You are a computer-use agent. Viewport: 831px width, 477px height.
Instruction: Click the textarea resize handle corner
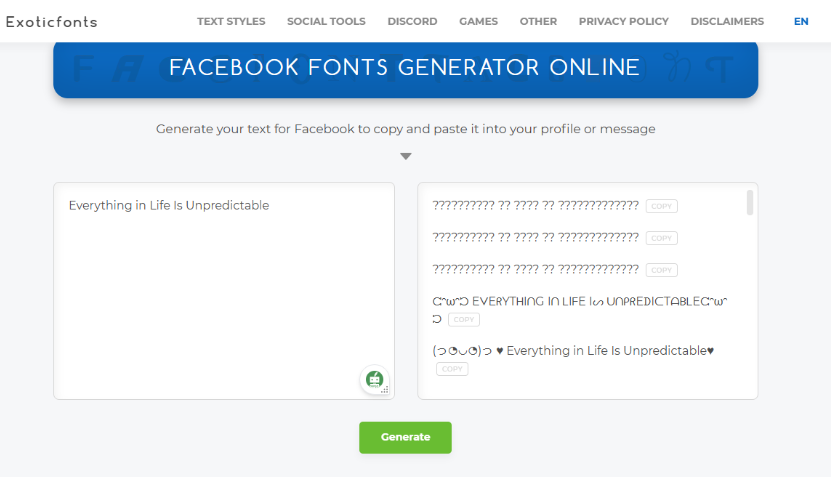coord(385,390)
